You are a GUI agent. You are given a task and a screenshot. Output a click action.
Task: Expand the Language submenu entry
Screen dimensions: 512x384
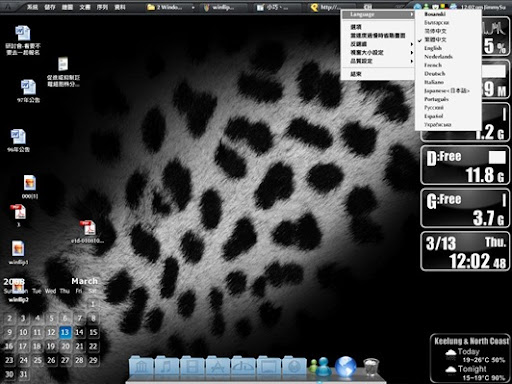click(x=377, y=14)
